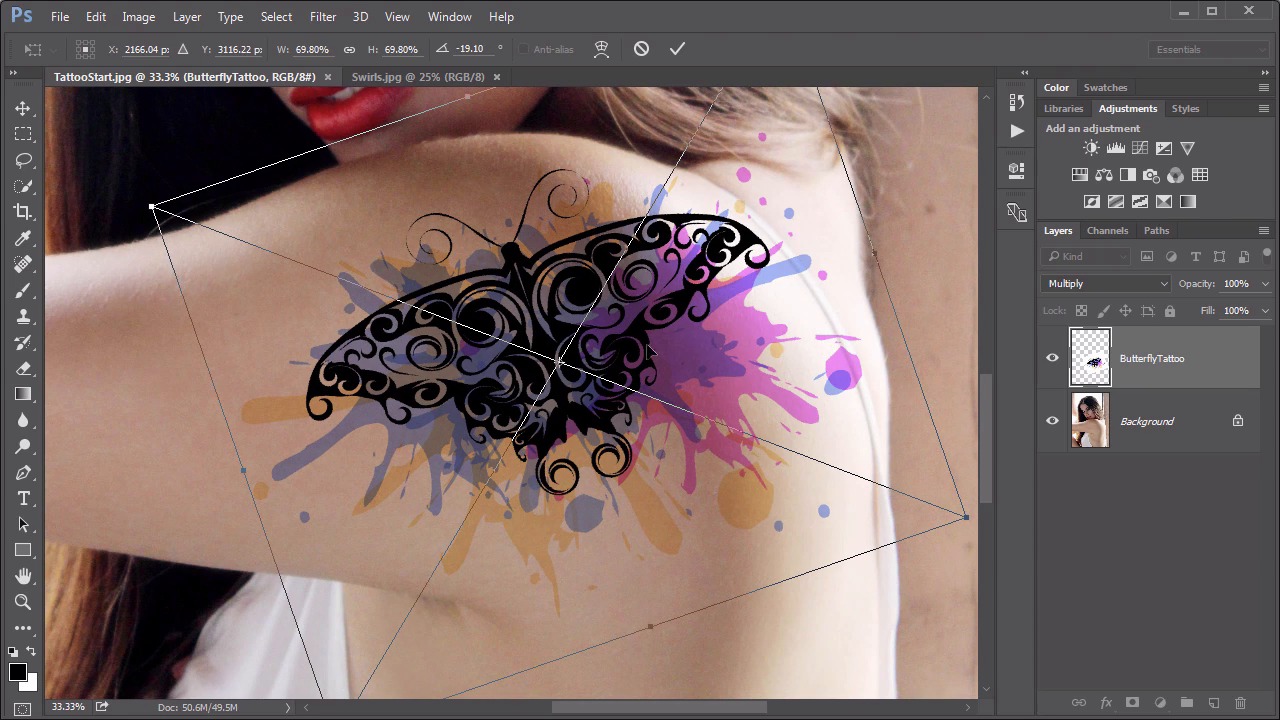The width and height of the screenshot is (1280, 720).
Task: Click the ButterflyTattoo layer thumbnail
Action: point(1090,357)
